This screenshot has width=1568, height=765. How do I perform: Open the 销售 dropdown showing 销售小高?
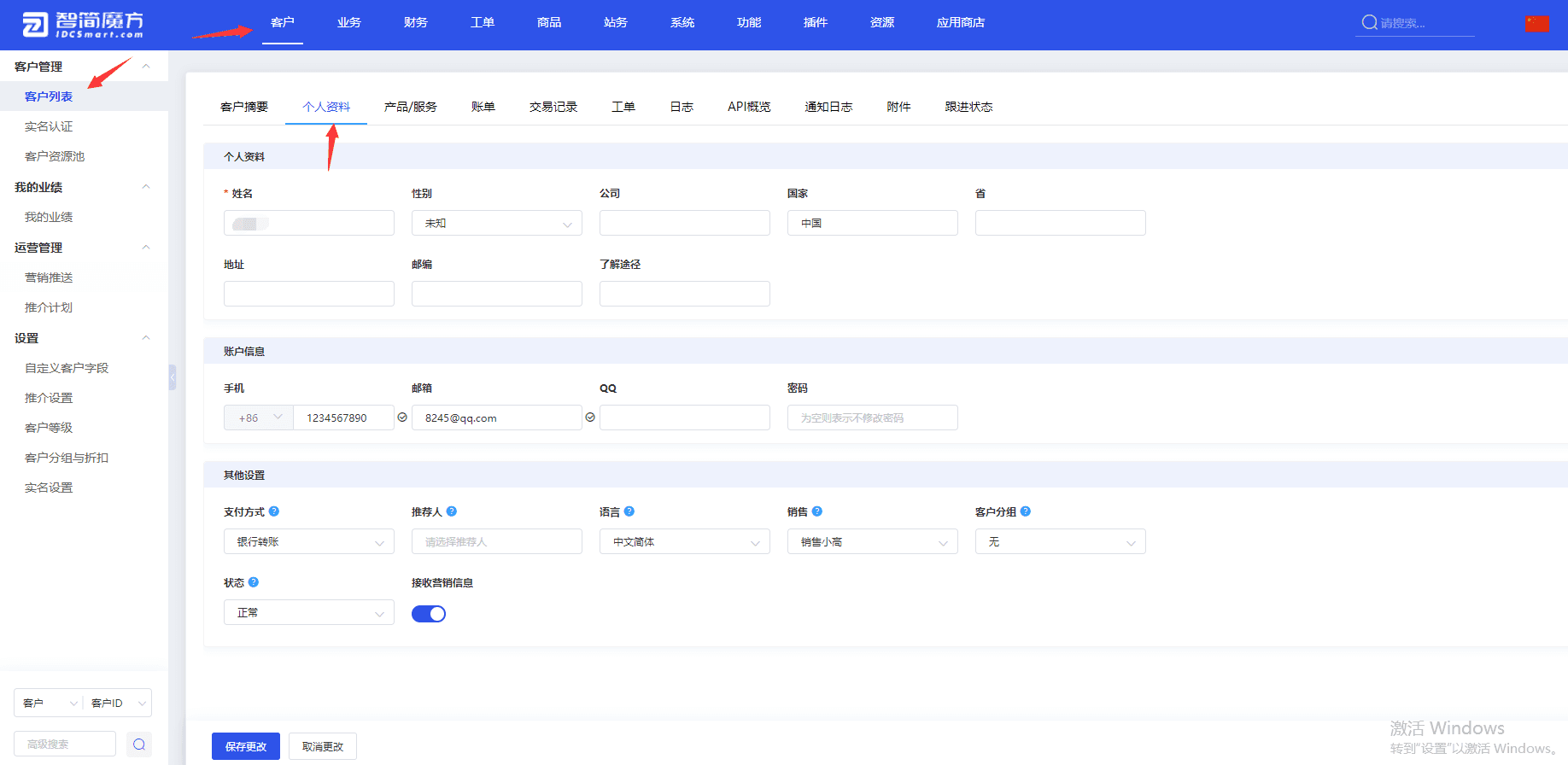[873, 541]
